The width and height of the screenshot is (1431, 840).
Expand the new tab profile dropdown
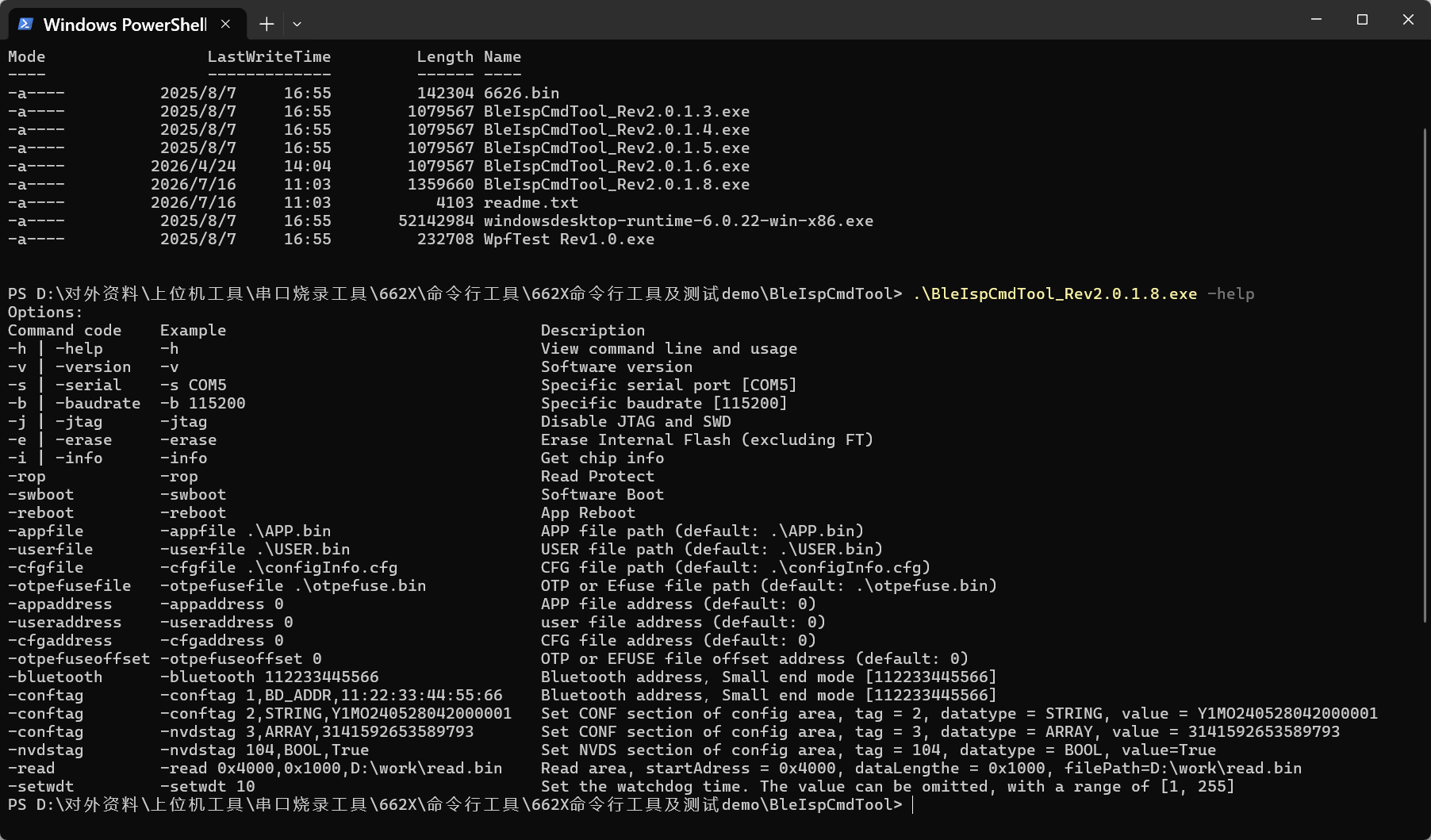(297, 24)
